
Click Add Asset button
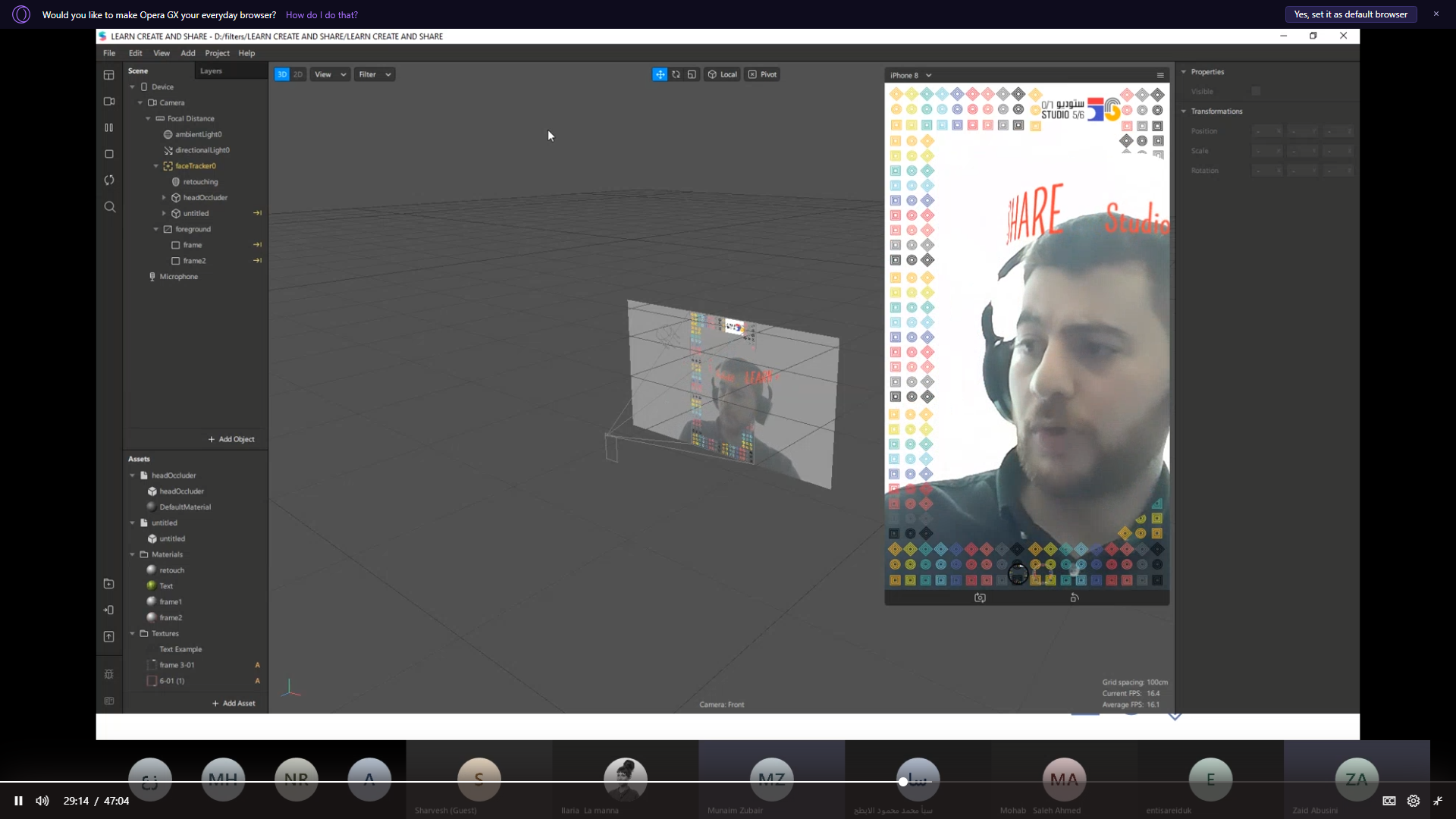point(234,703)
